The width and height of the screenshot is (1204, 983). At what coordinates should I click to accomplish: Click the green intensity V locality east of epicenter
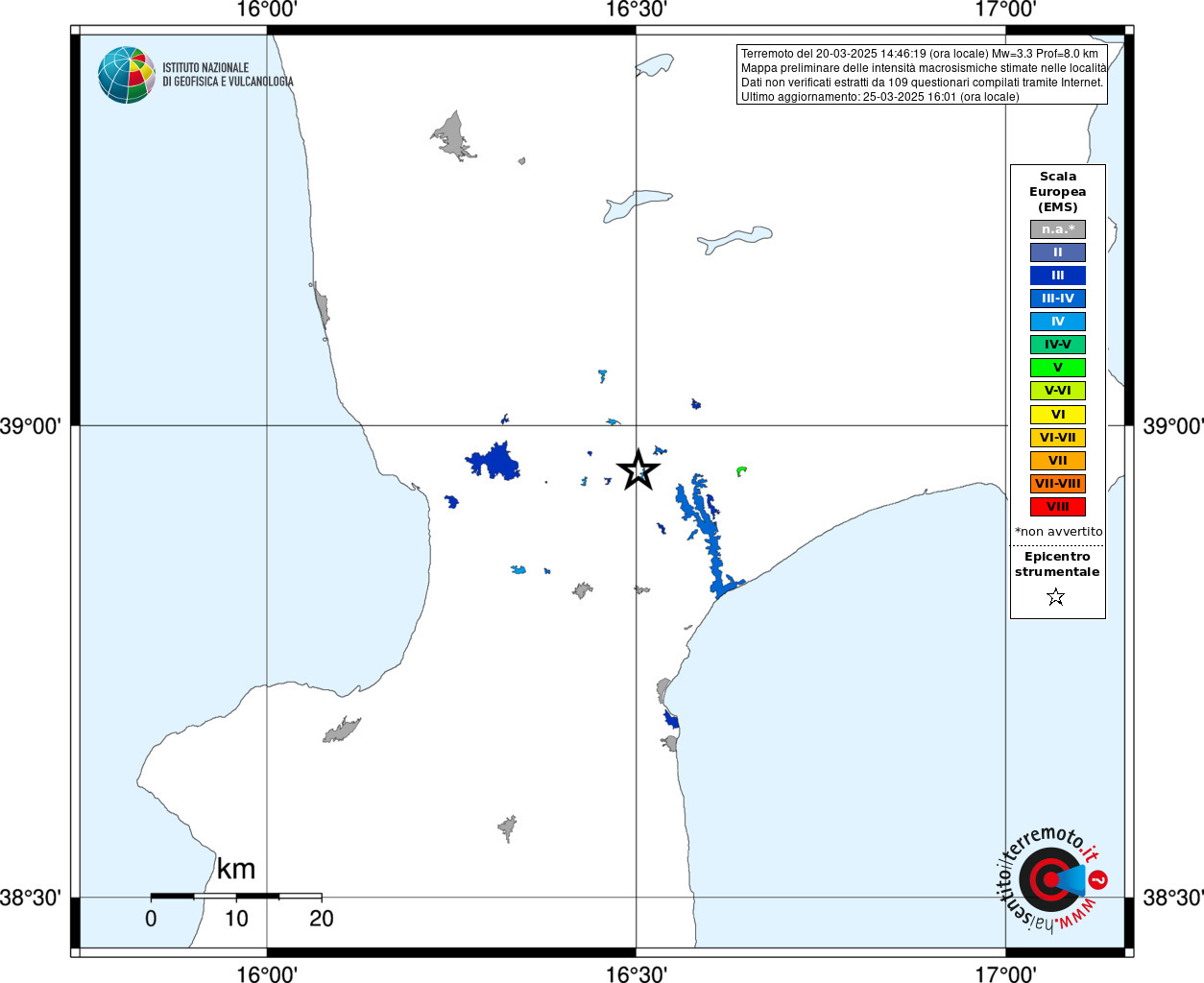pos(741,471)
